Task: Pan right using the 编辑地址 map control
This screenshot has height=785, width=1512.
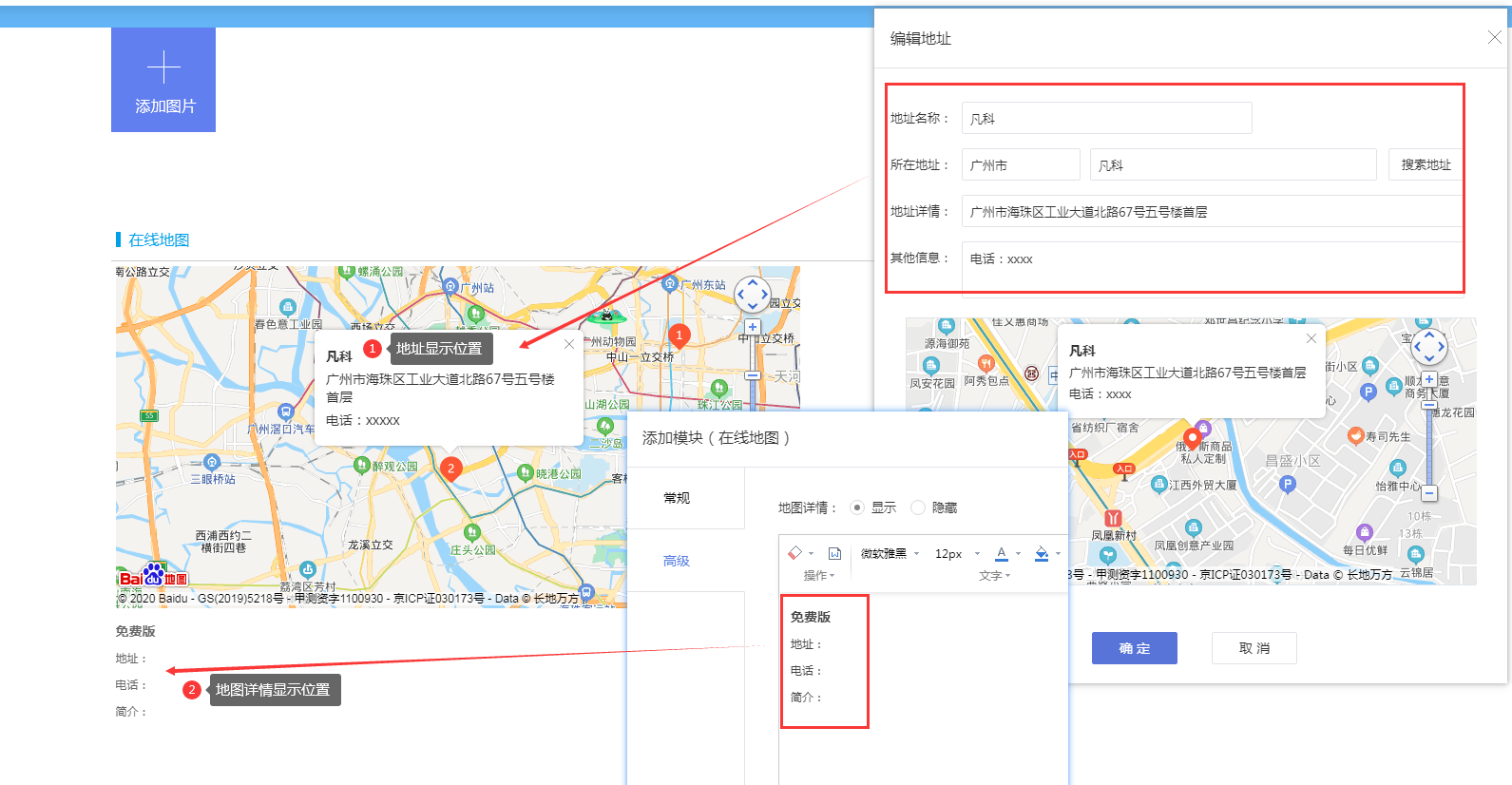Action: pos(1442,347)
